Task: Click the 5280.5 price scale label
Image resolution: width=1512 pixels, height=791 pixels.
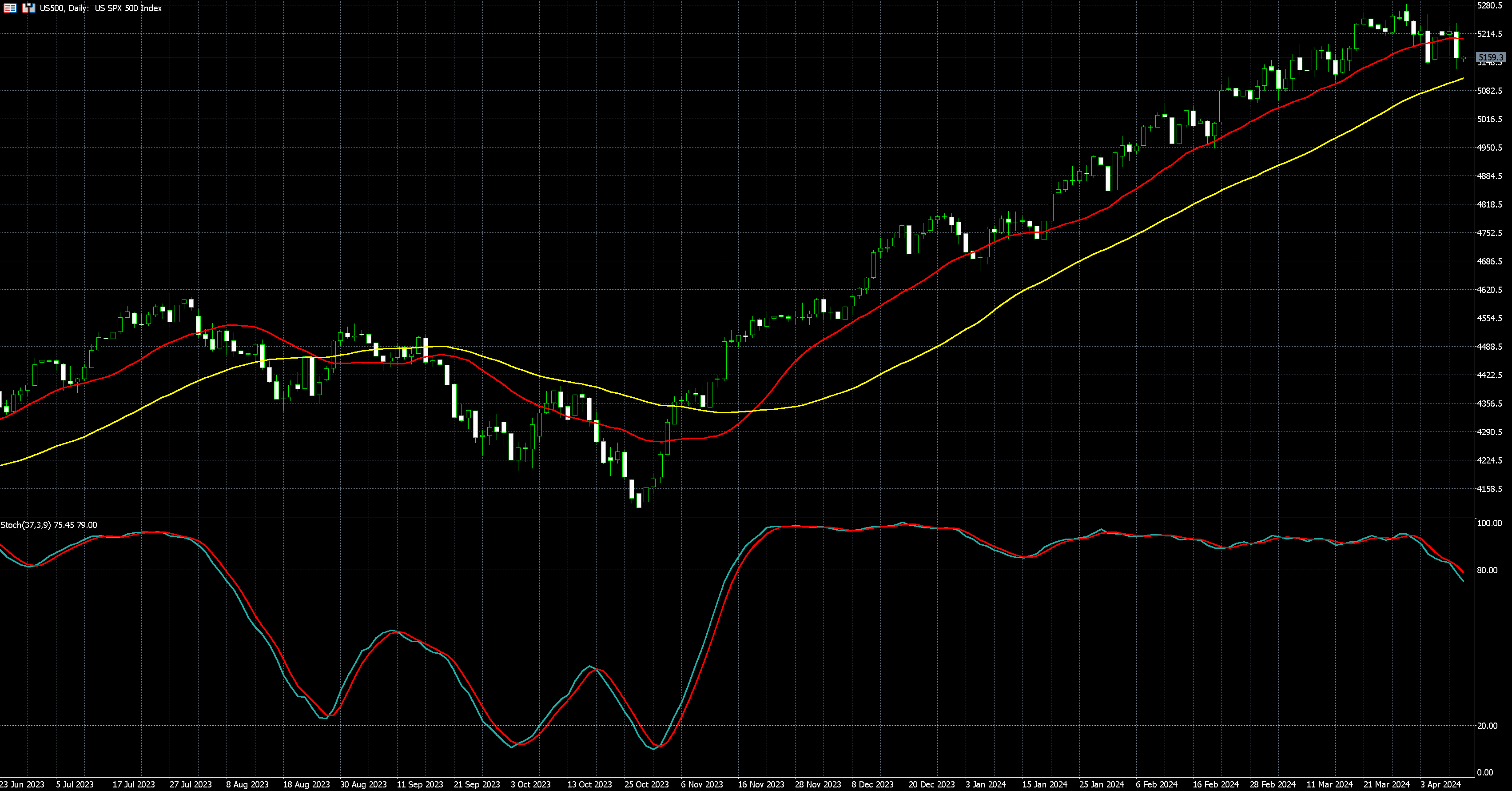Action: (x=1489, y=5)
